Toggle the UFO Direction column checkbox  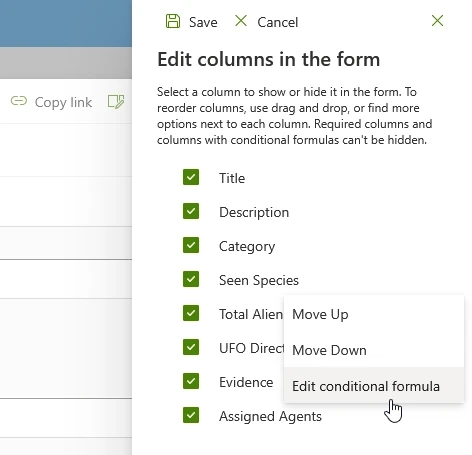(191, 347)
